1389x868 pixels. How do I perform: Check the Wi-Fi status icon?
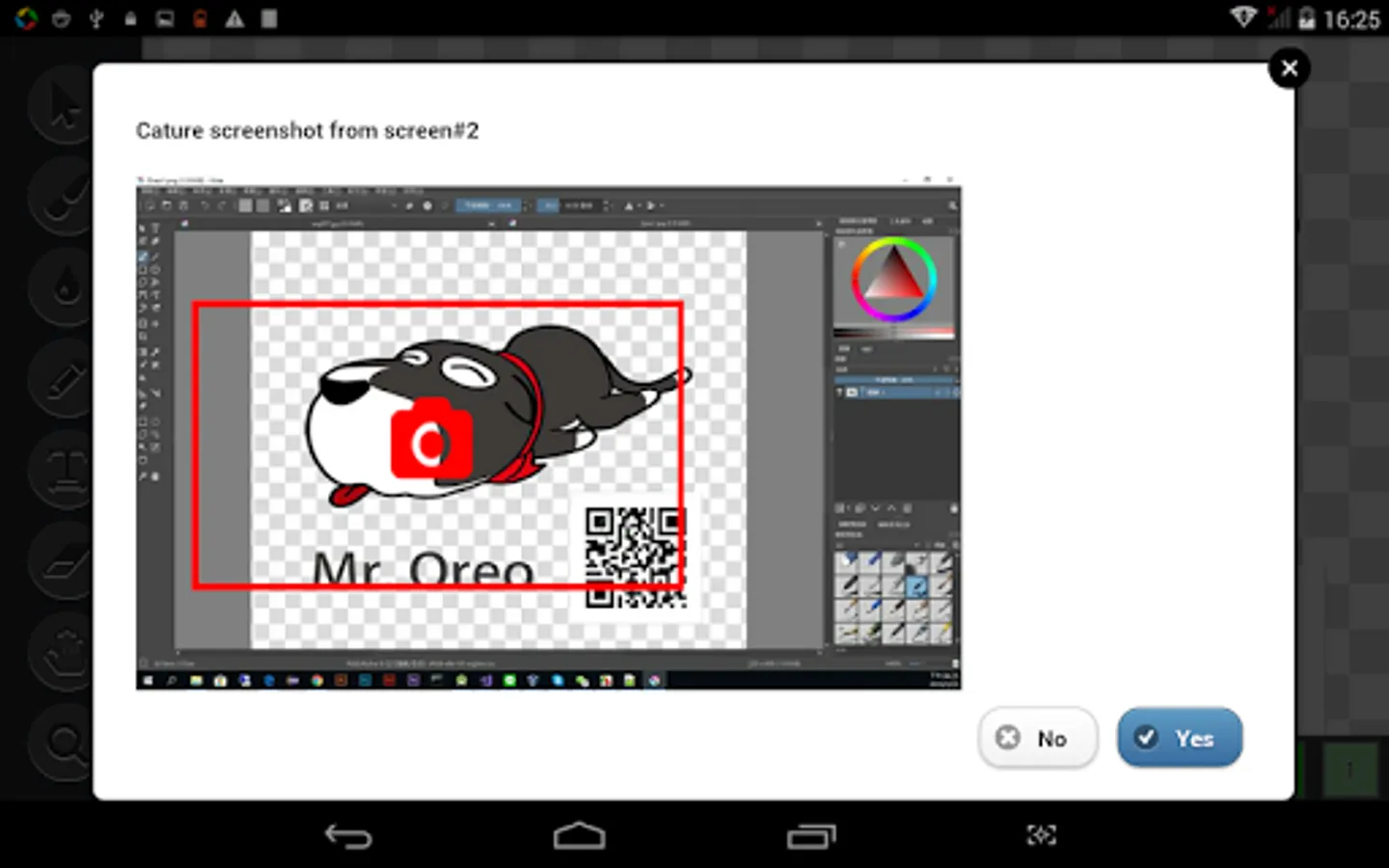pyautogui.click(x=1243, y=18)
